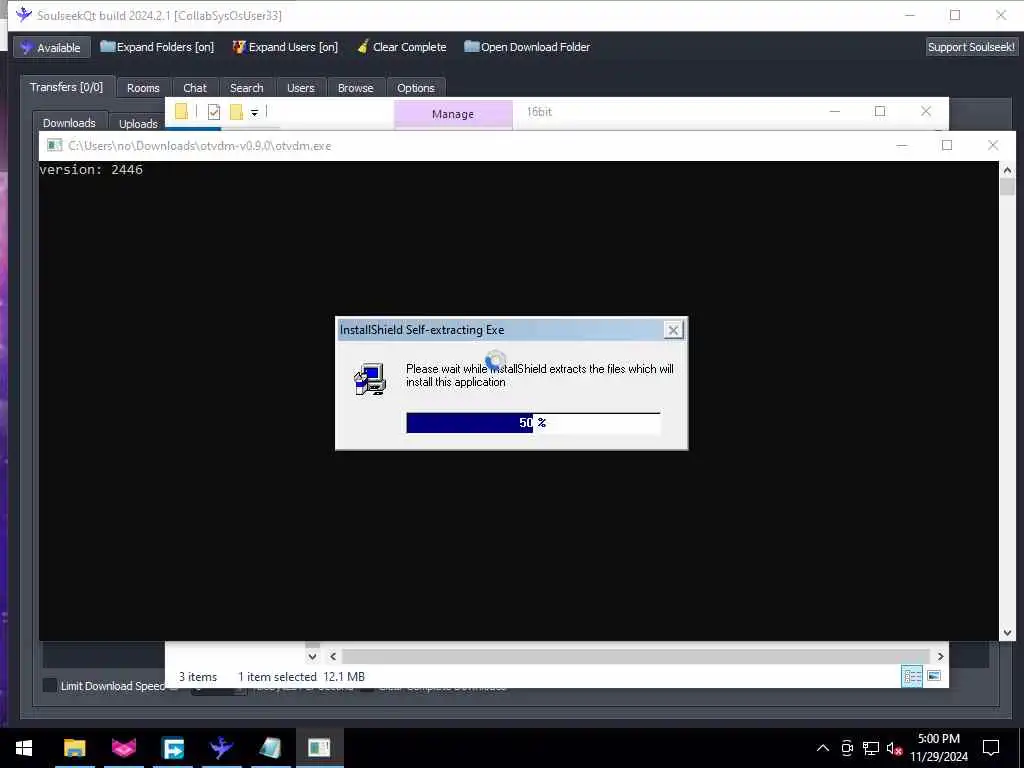The width and height of the screenshot is (1024, 768).
Task: Minimize the otvdm.exe console window
Action: [x=902, y=145]
